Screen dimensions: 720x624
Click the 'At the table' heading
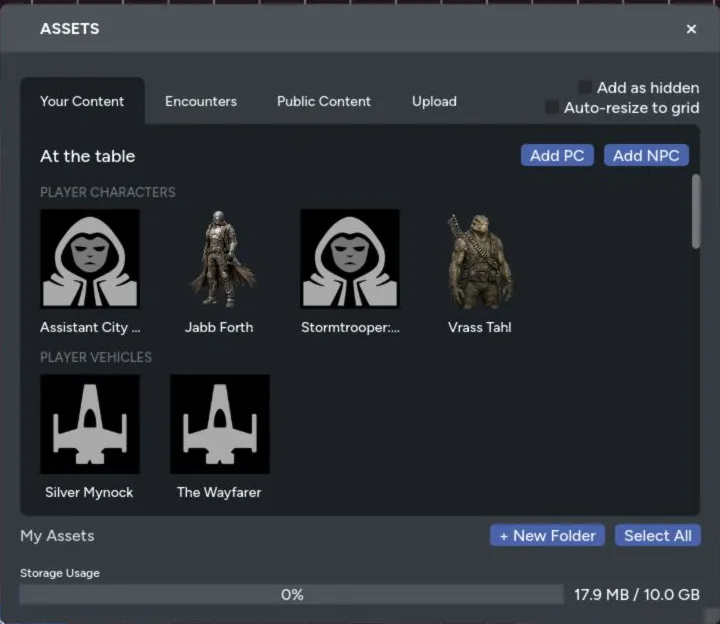[88, 156]
